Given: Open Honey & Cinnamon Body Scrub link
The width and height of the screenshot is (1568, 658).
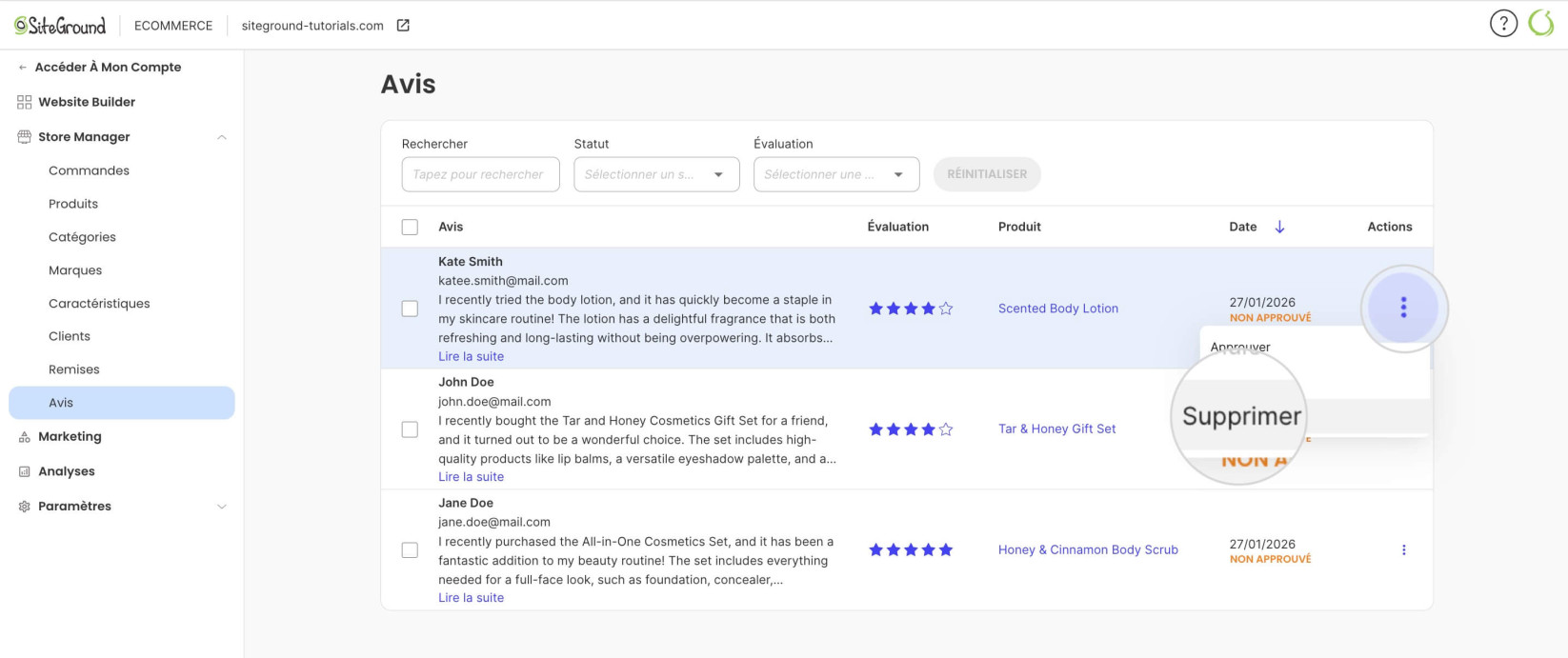Looking at the screenshot, I should [1088, 549].
